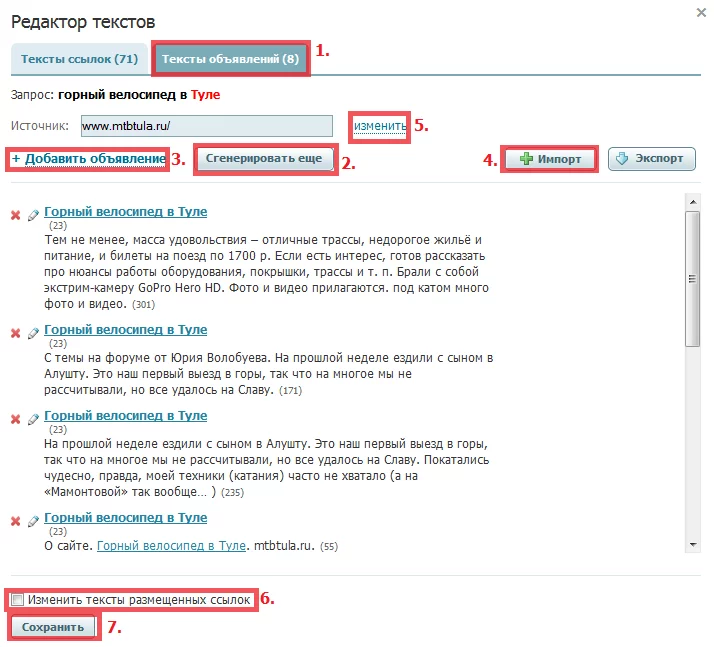The image size is (714, 647).
Task: Click inline 'Горный велосипед в Туле' link after 'О сайте'
Action: pyautogui.click(x=171, y=546)
